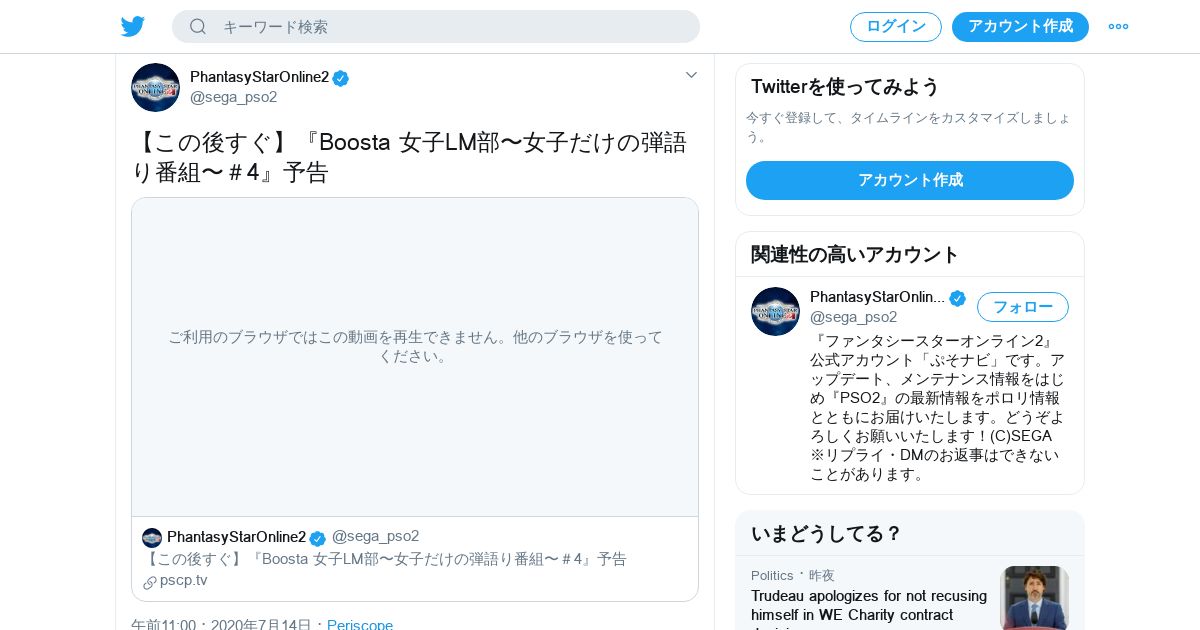
Task: Open the Trudeau apologizes news headline
Action: click(869, 605)
